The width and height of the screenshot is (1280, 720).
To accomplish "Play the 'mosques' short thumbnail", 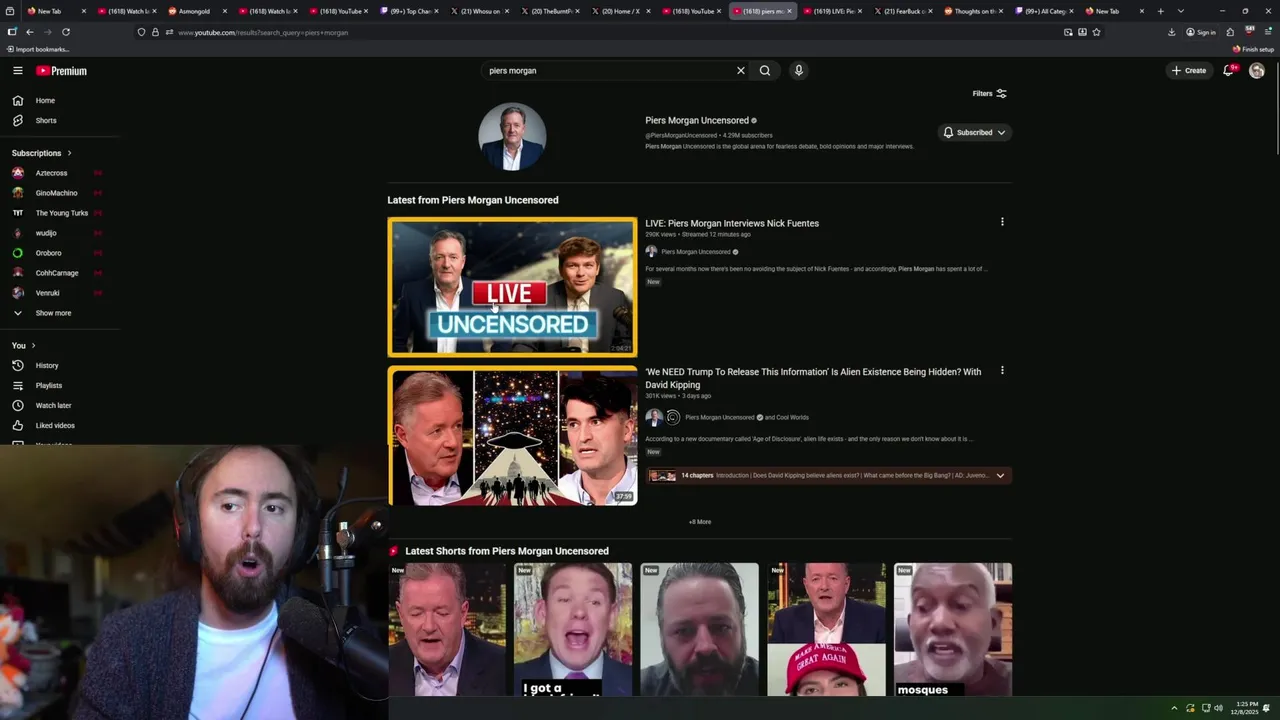I will [953, 629].
